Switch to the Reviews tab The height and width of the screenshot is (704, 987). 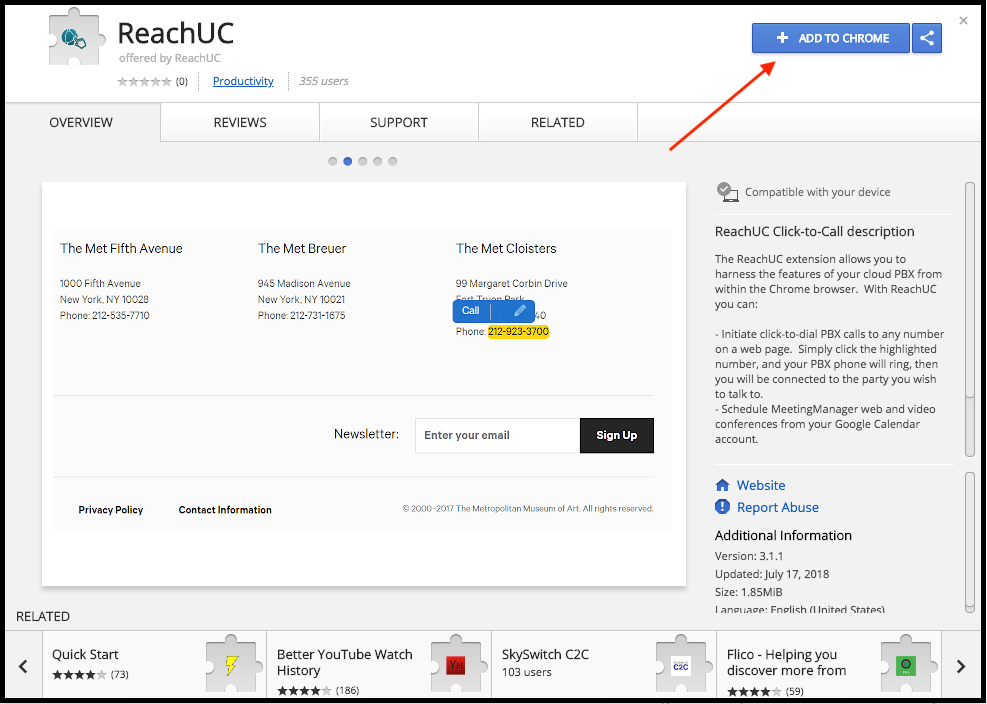click(239, 122)
